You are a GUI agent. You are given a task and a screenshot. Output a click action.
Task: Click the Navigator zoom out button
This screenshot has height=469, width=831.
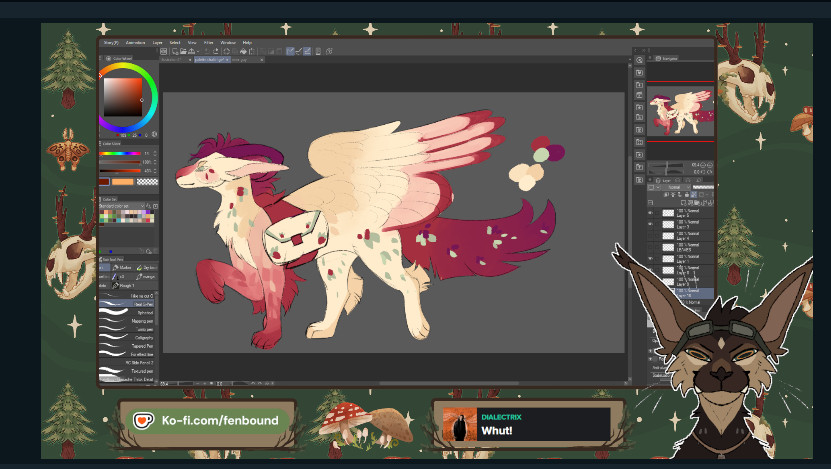[x=703, y=165]
